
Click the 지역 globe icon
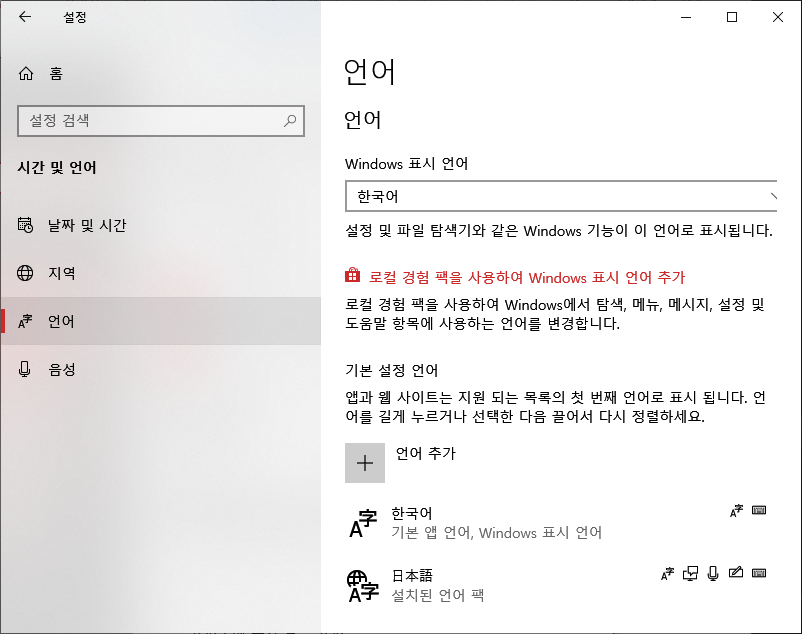[25, 273]
